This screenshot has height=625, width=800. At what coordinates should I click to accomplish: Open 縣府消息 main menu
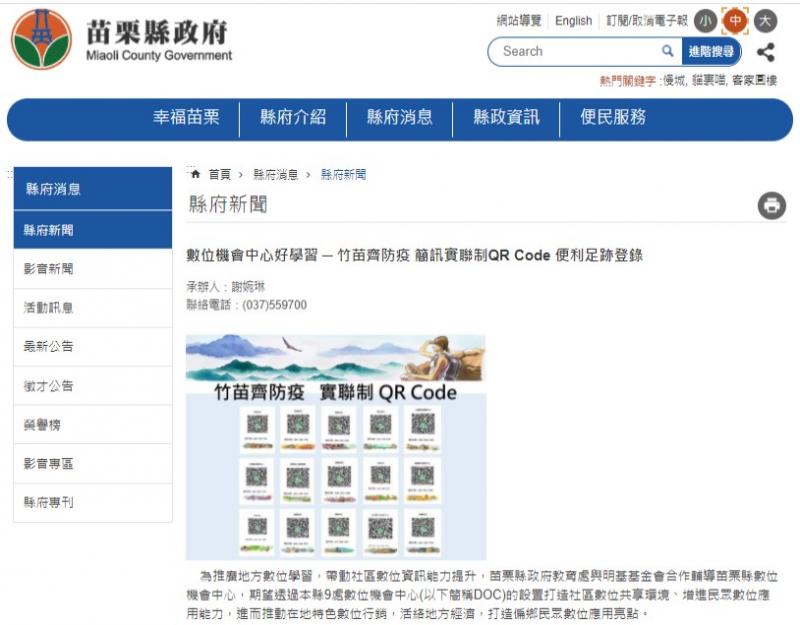399,117
